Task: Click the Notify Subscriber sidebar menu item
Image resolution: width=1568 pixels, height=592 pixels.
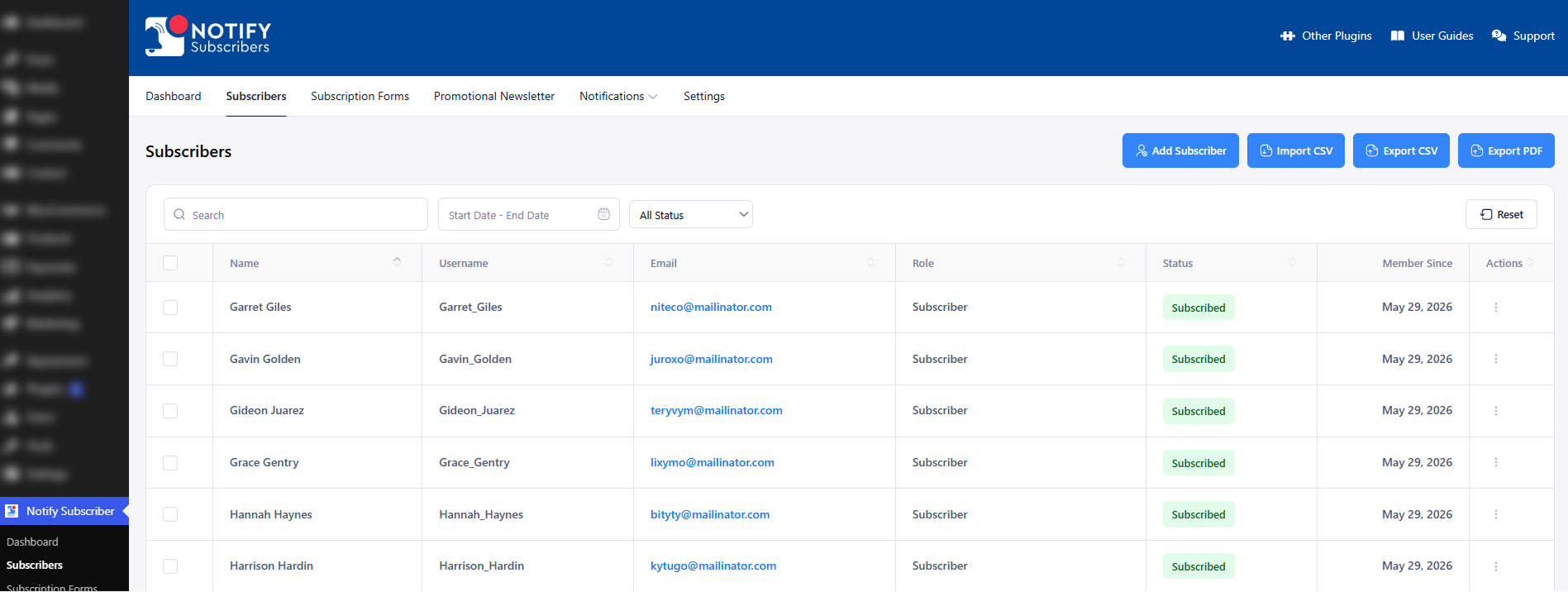Action: pos(64,511)
